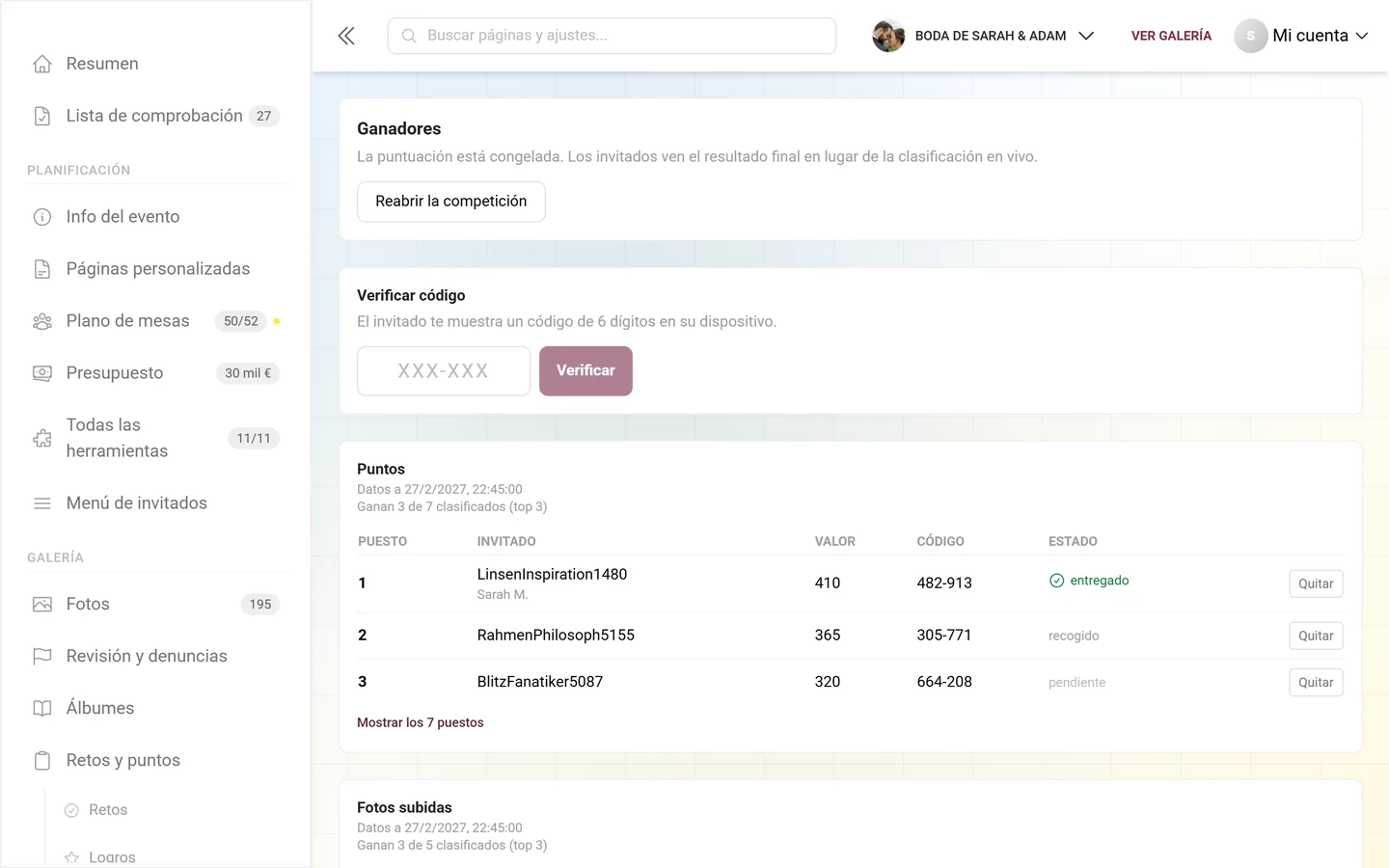1389x868 pixels.
Task: Click the wedding event avatar photo
Action: point(888,36)
